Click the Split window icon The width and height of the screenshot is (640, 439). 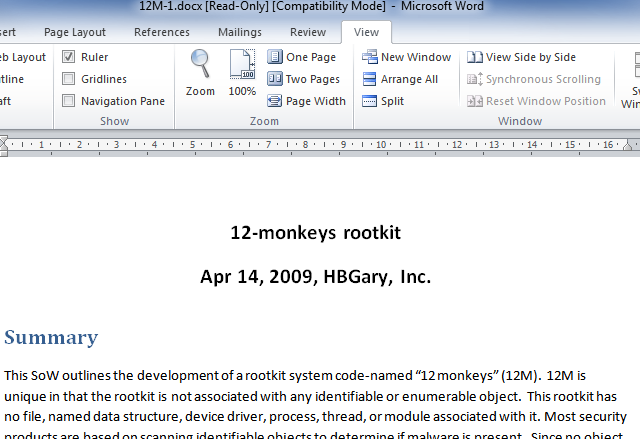coord(369,101)
